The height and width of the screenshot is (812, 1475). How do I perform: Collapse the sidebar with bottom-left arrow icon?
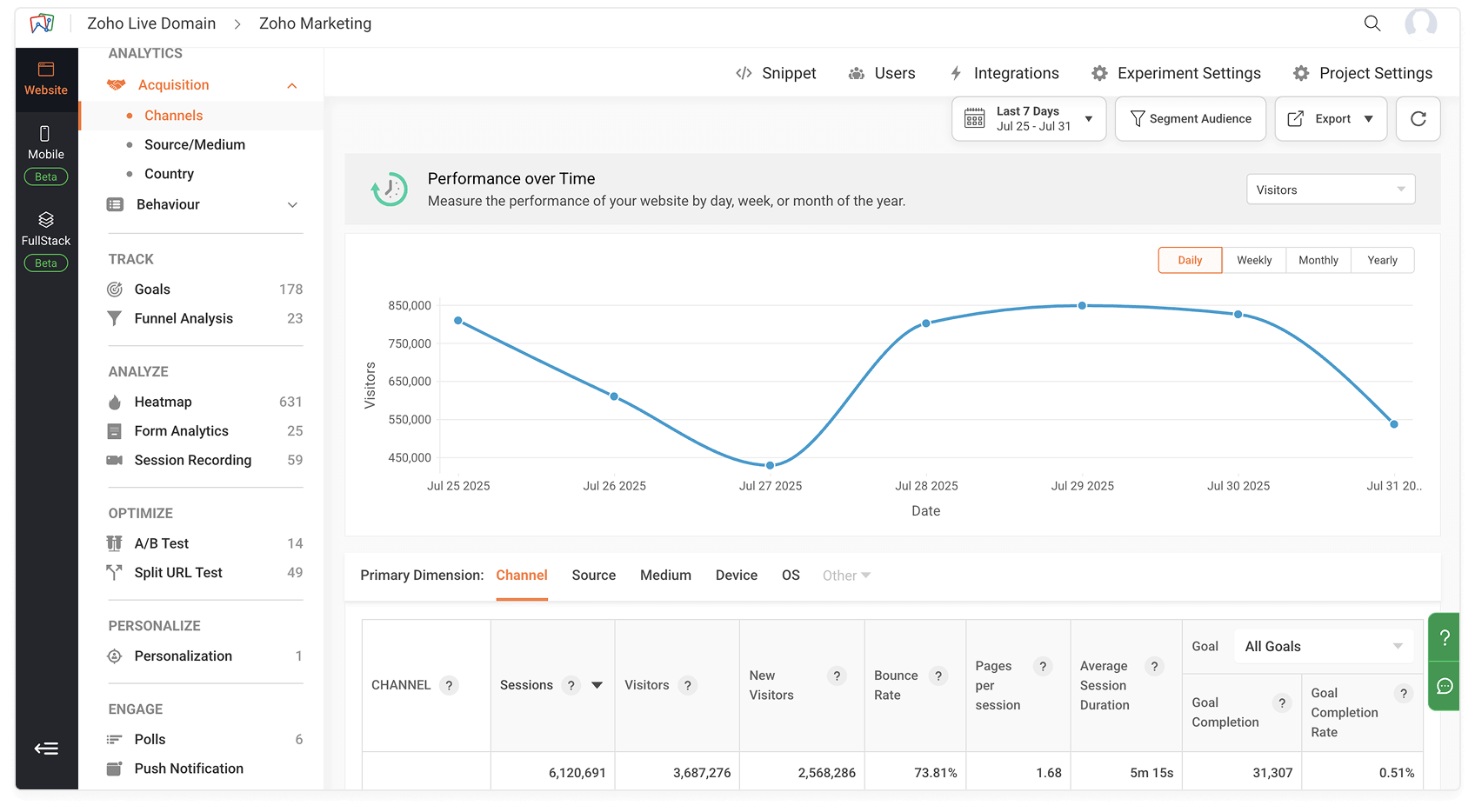tap(46, 749)
